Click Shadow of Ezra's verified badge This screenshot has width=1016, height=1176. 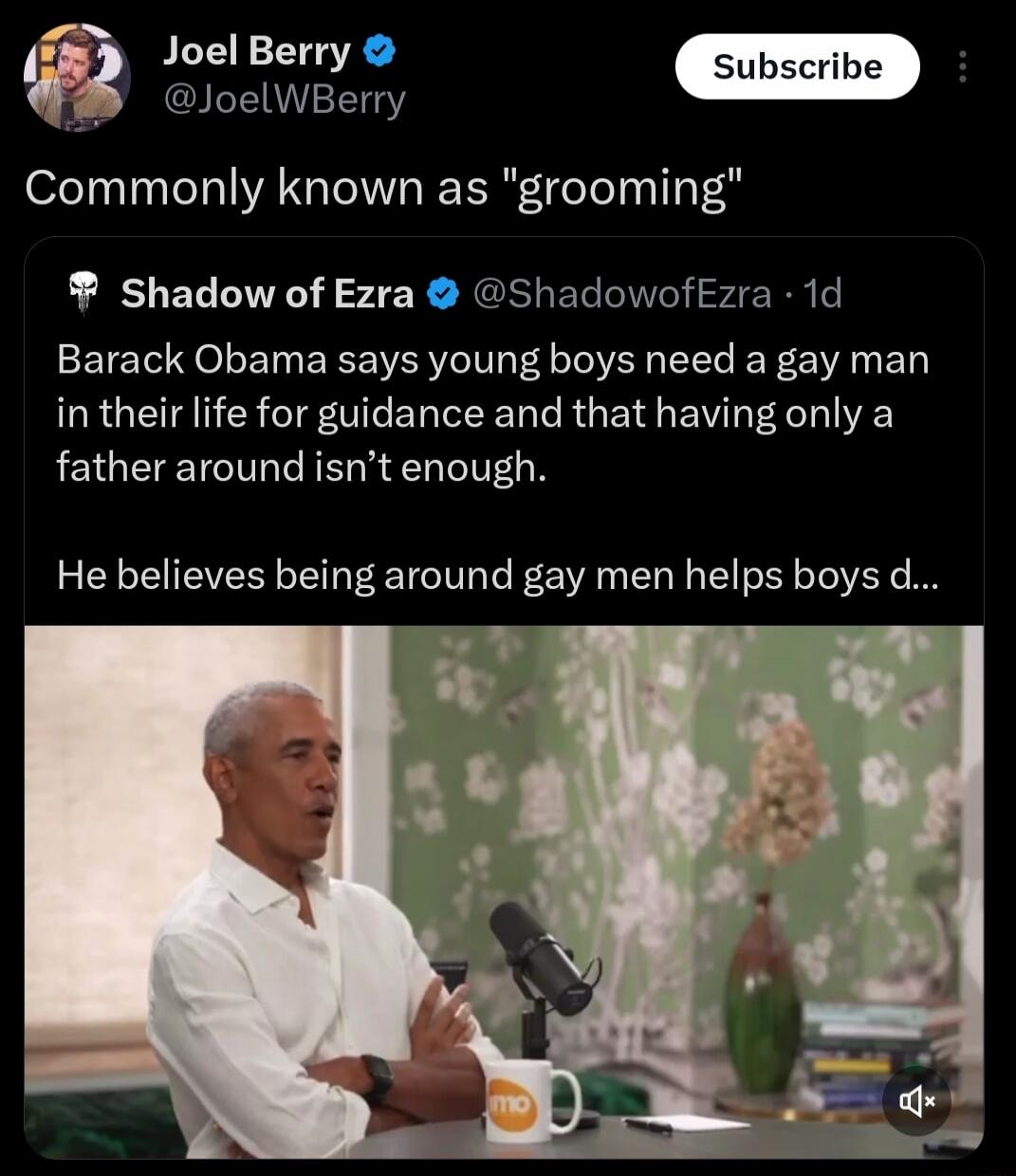pyautogui.click(x=443, y=294)
